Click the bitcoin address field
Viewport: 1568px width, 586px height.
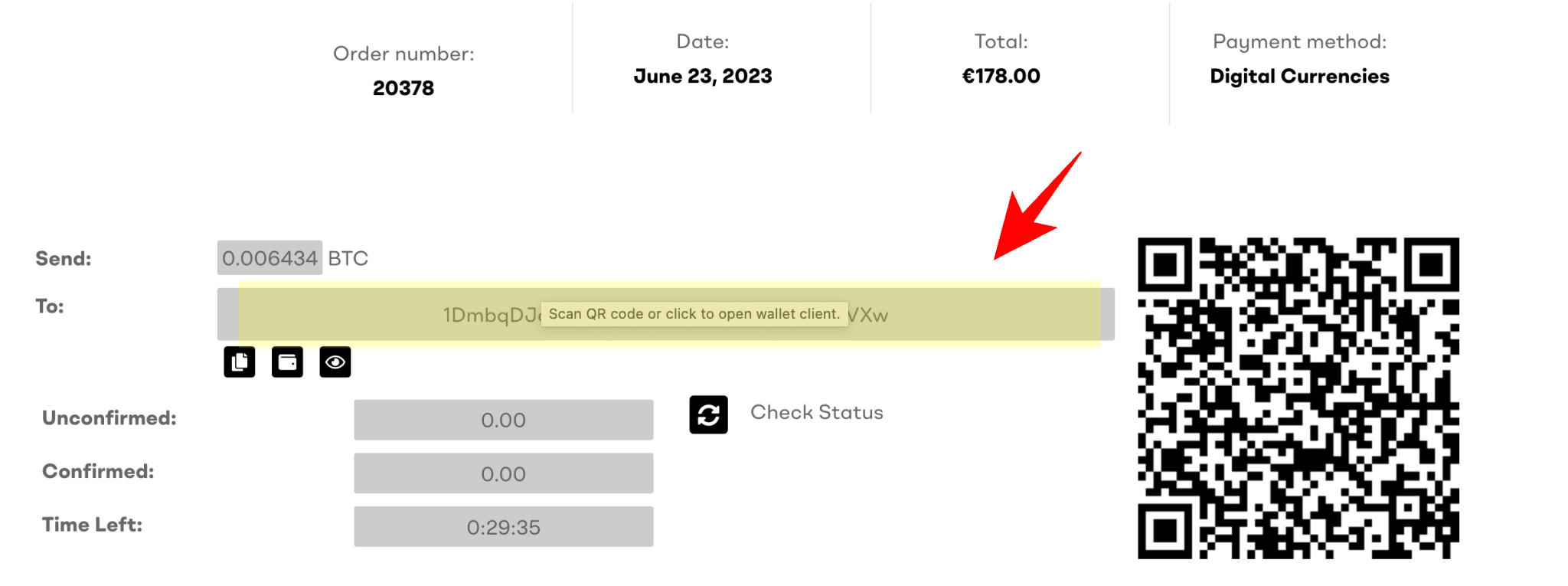pyautogui.click(x=665, y=314)
